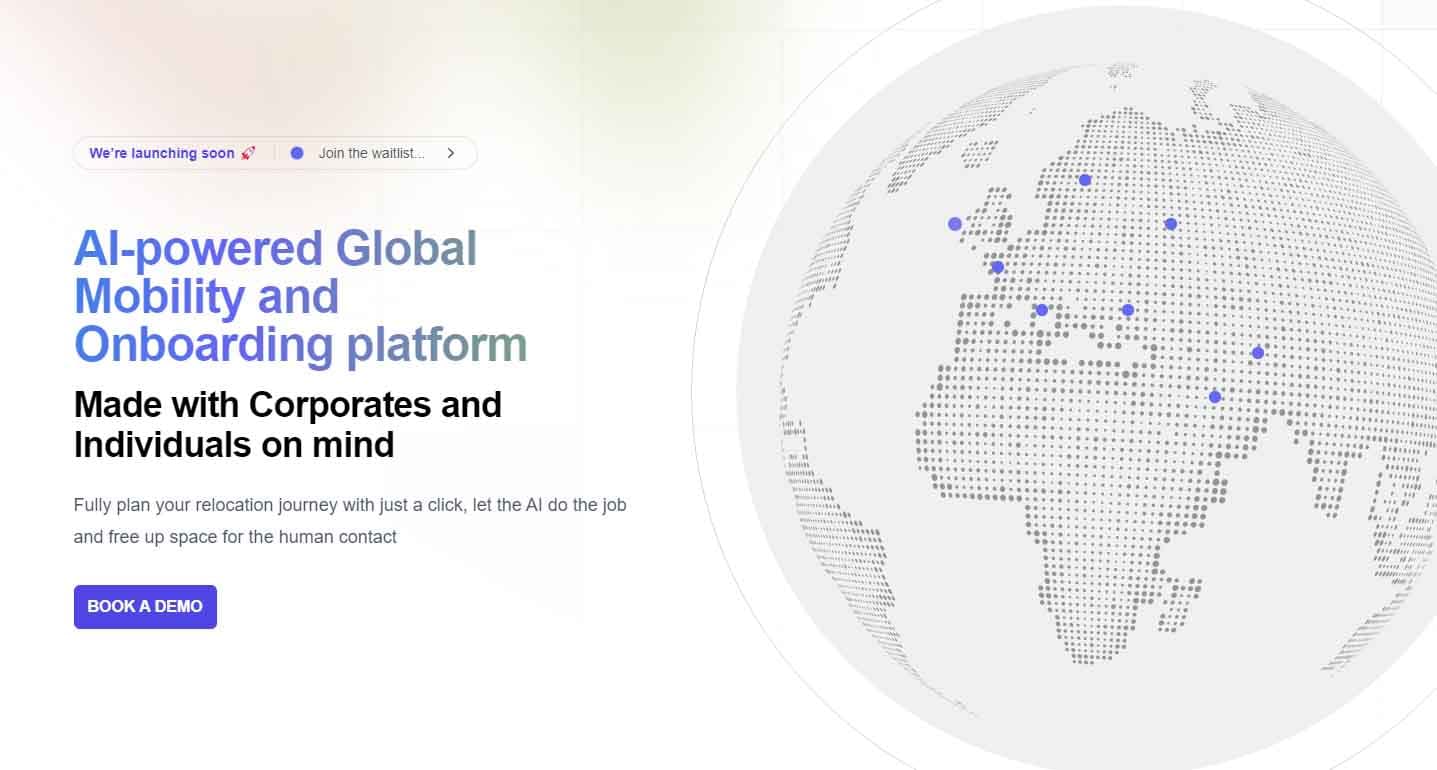Select the purple marker over Turkey region
Viewport: 1437px width, 770px height.
[1128, 310]
